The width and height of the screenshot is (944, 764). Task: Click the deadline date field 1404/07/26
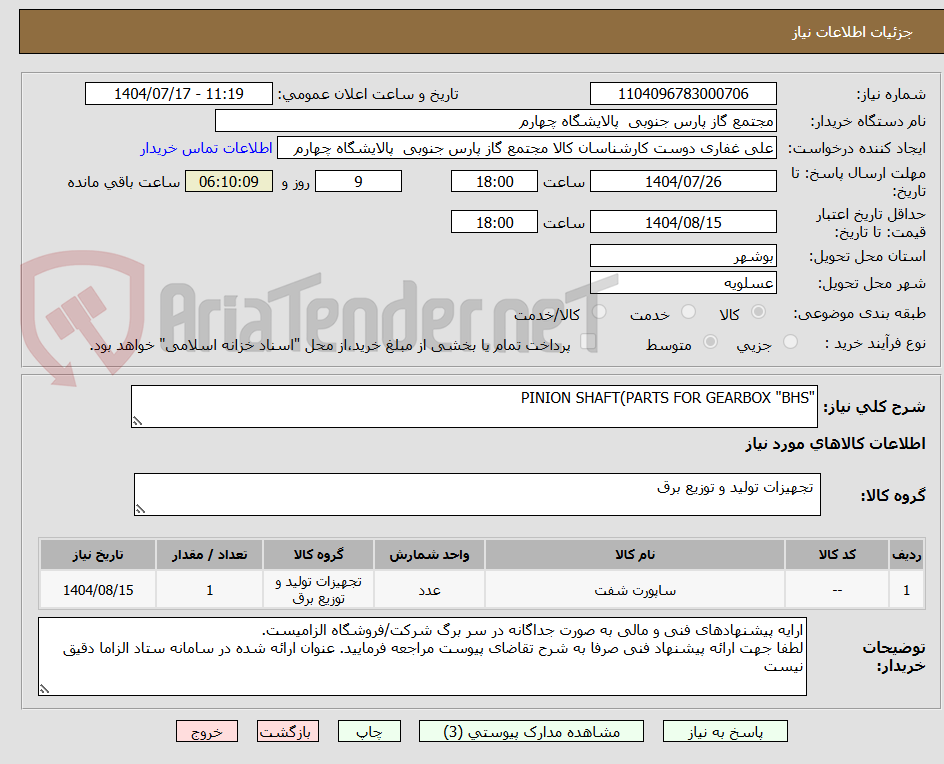pyautogui.click(x=683, y=181)
